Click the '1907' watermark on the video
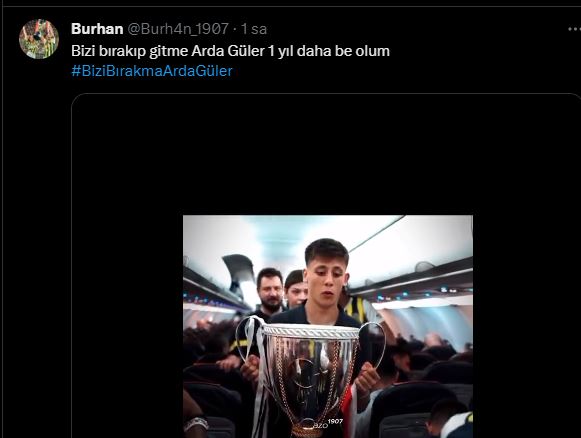581x438 pixels. (x=336, y=421)
